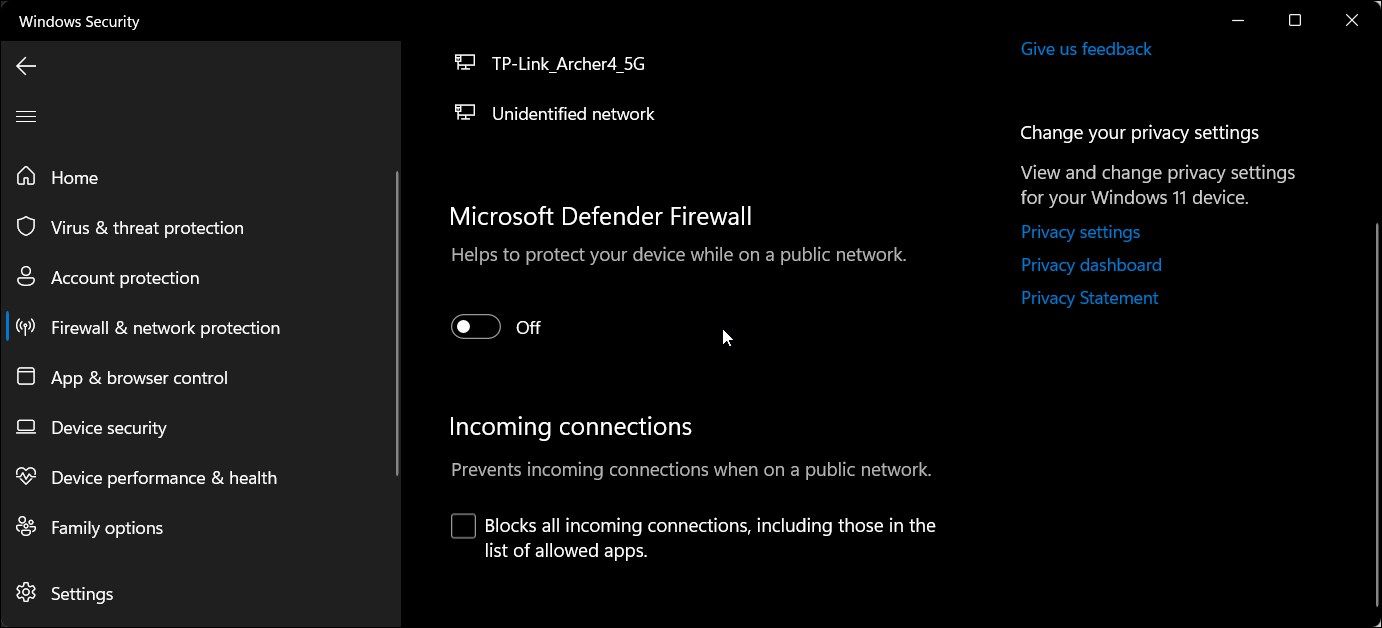This screenshot has height=628, width=1382.
Task: Click the back arrow navigation button
Action: pyautogui.click(x=25, y=66)
